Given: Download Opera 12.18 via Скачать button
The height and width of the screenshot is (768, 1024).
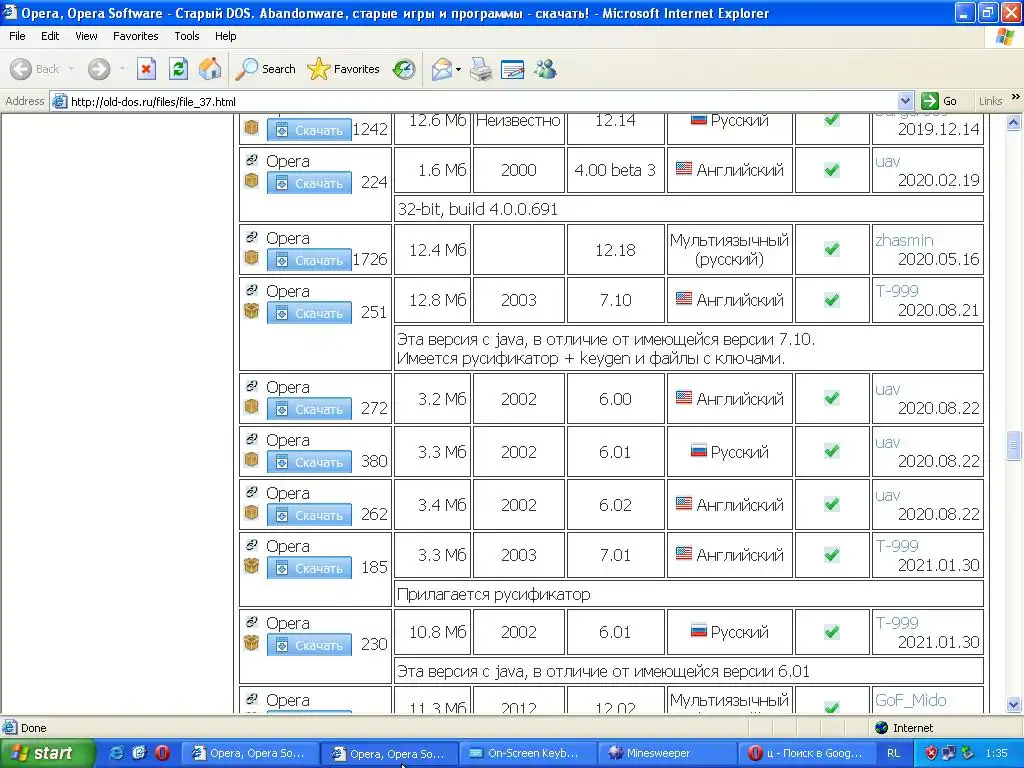Looking at the screenshot, I should (x=309, y=261).
